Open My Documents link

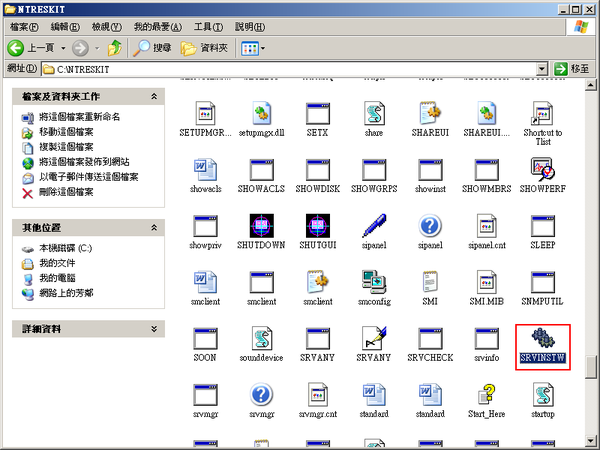57,263
